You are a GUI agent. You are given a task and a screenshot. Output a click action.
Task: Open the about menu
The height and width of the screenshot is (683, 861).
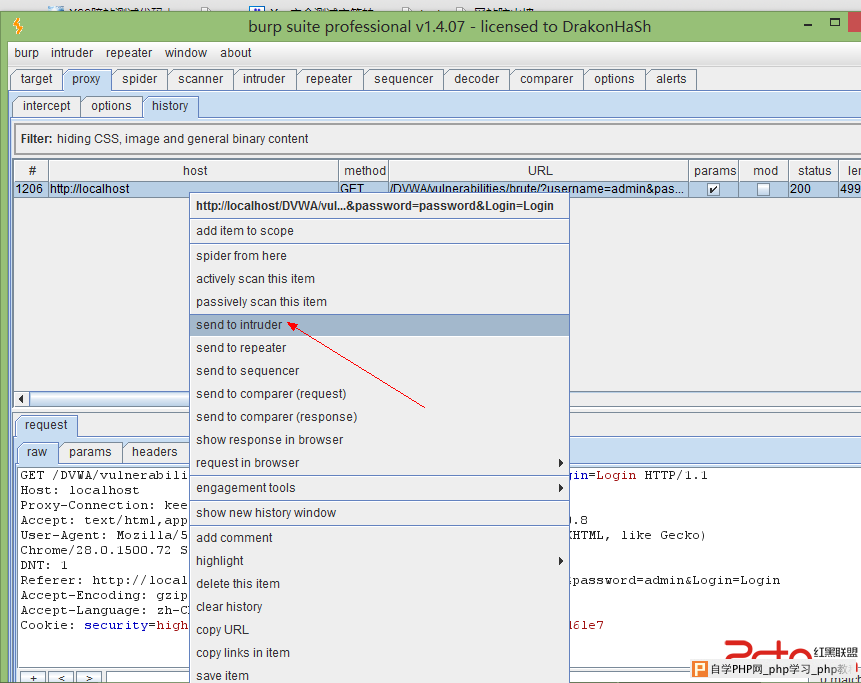[x=236, y=53]
